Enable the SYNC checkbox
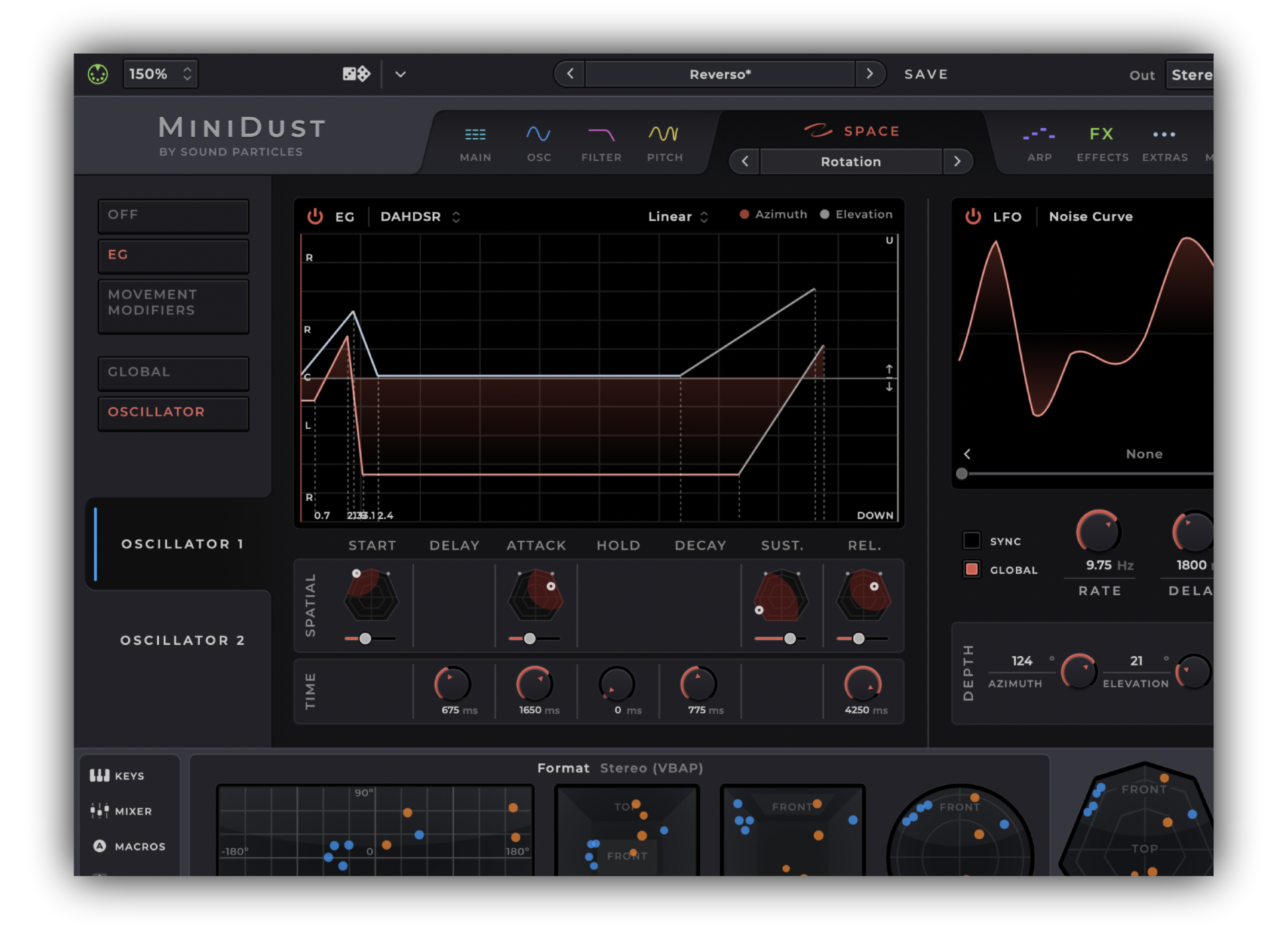This screenshot has height=929, width=1288. 972,540
